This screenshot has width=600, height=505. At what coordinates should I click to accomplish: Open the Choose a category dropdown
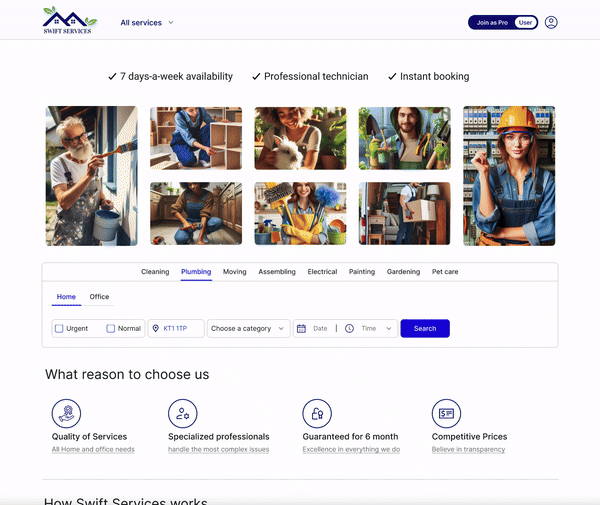[248, 328]
